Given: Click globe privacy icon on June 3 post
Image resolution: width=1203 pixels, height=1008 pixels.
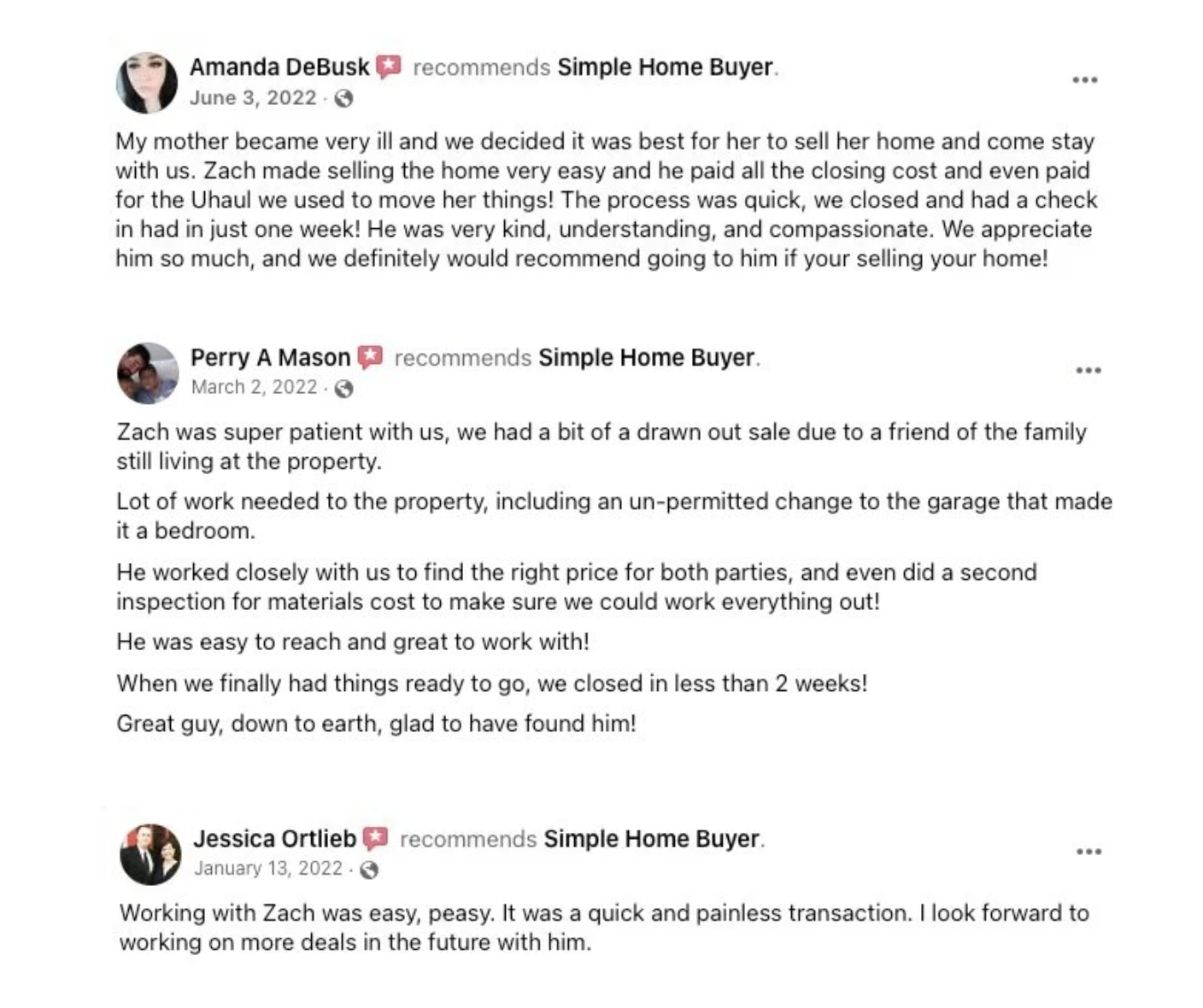Looking at the screenshot, I should tap(343, 99).
